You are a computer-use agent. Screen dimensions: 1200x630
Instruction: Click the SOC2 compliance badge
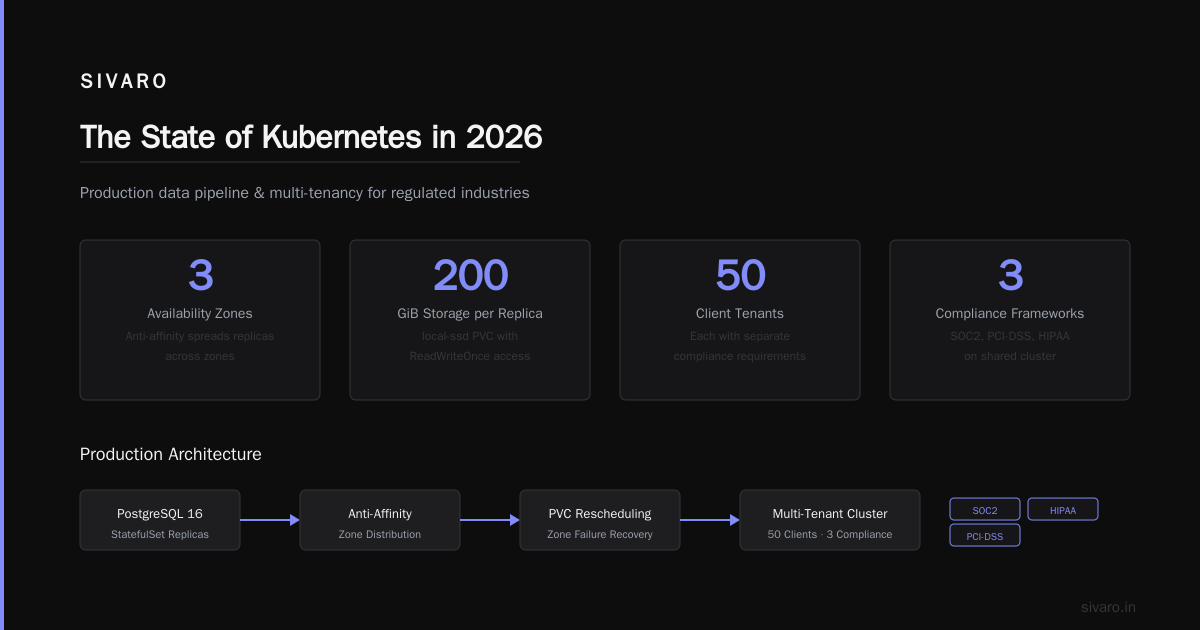point(985,510)
